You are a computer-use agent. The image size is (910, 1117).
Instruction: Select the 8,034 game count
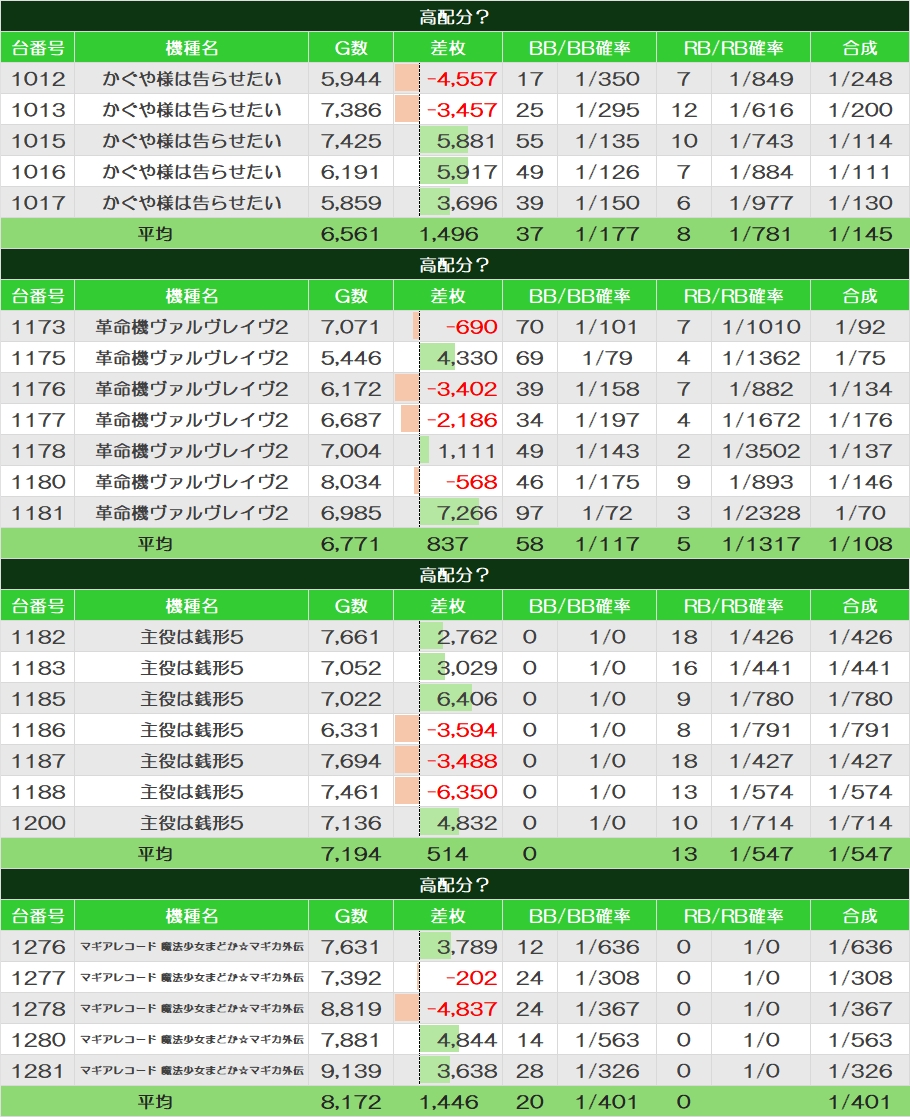tap(351, 482)
